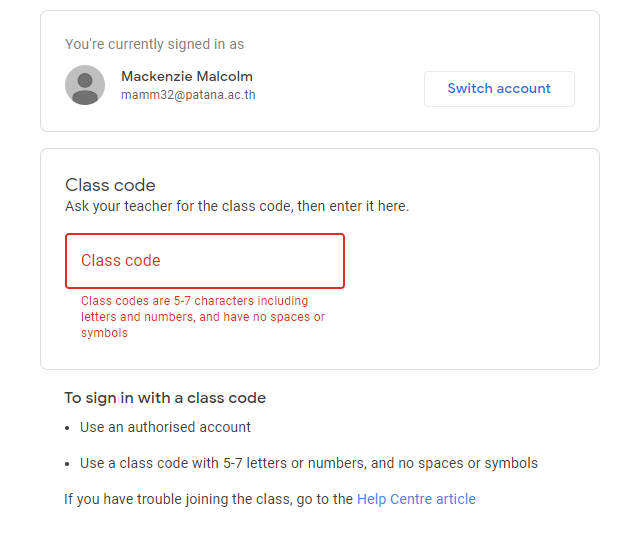The height and width of the screenshot is (555, 627).
Task: Open the Help Centre article link
Action: [x=416, y=499]
